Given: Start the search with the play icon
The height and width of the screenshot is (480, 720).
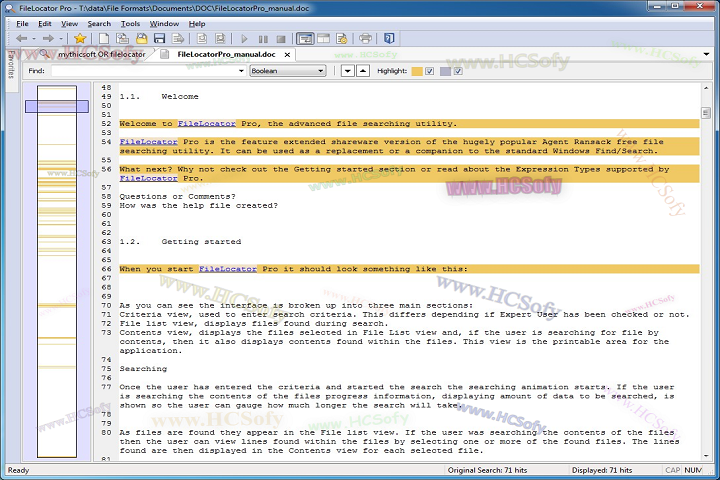Looking at the screenshot, I should pyautogui.click(x=244, y=39).
